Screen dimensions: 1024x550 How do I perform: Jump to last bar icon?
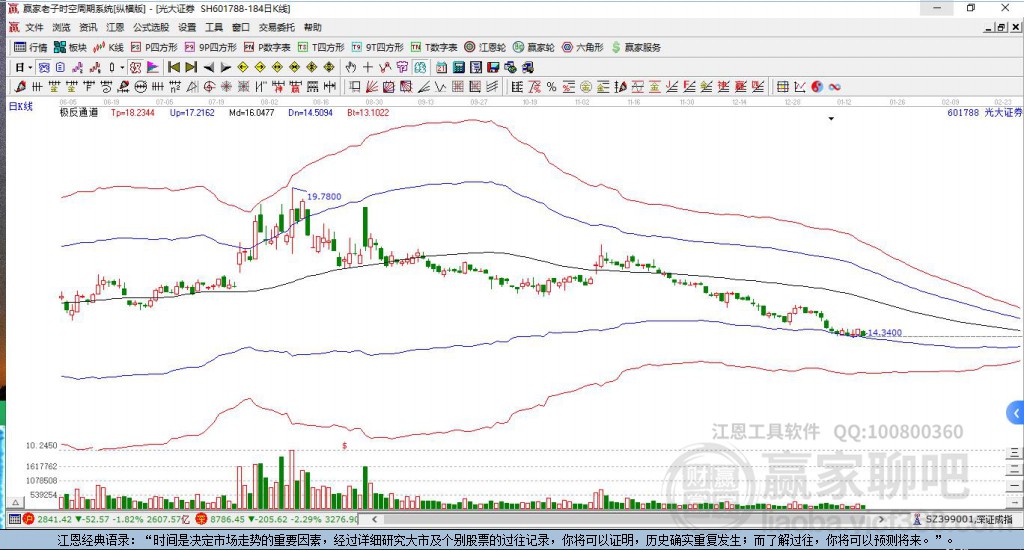pyautogui.click(x=191, y=67)
